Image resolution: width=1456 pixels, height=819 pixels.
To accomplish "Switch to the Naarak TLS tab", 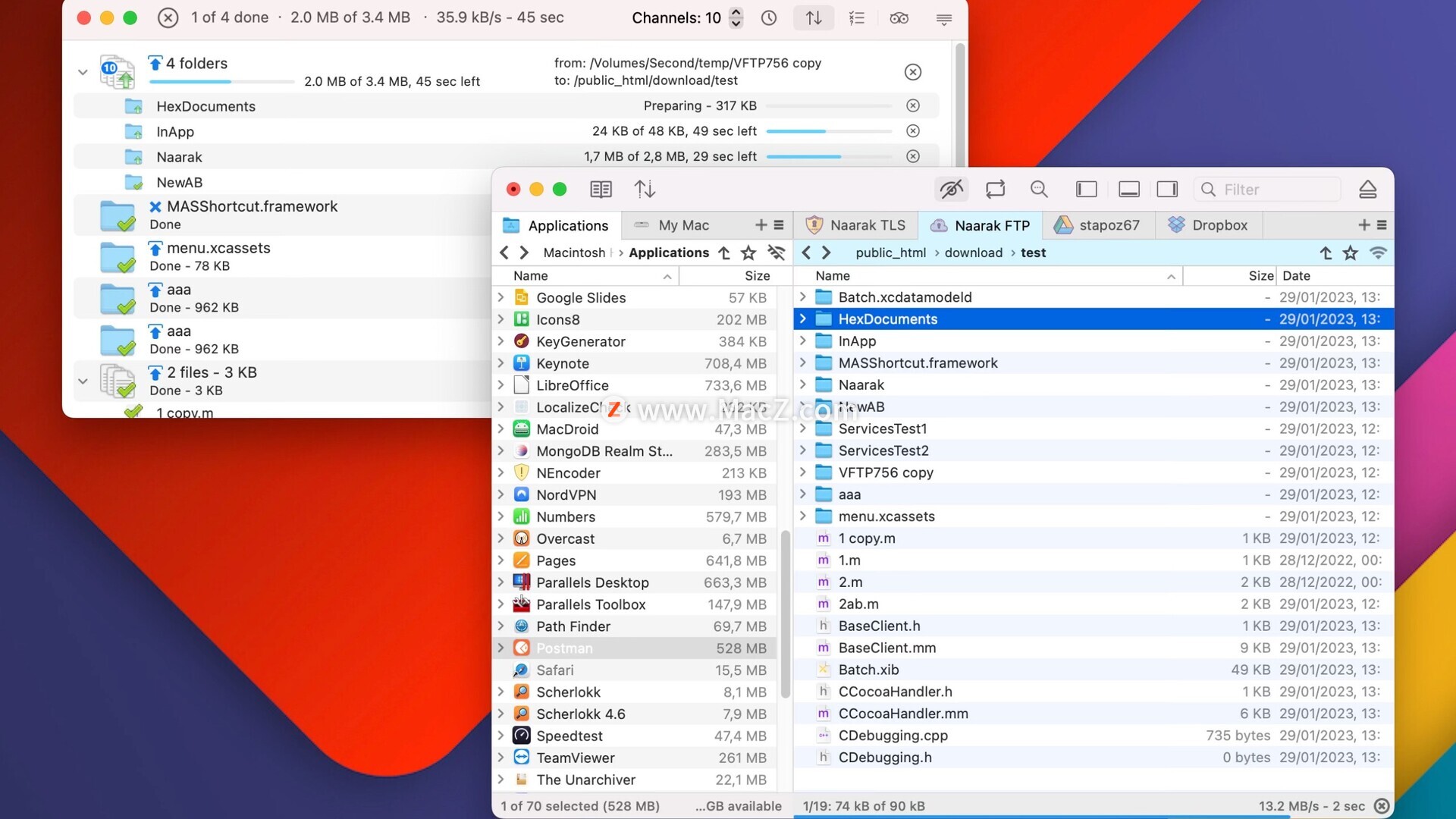I will pos(855,225).
